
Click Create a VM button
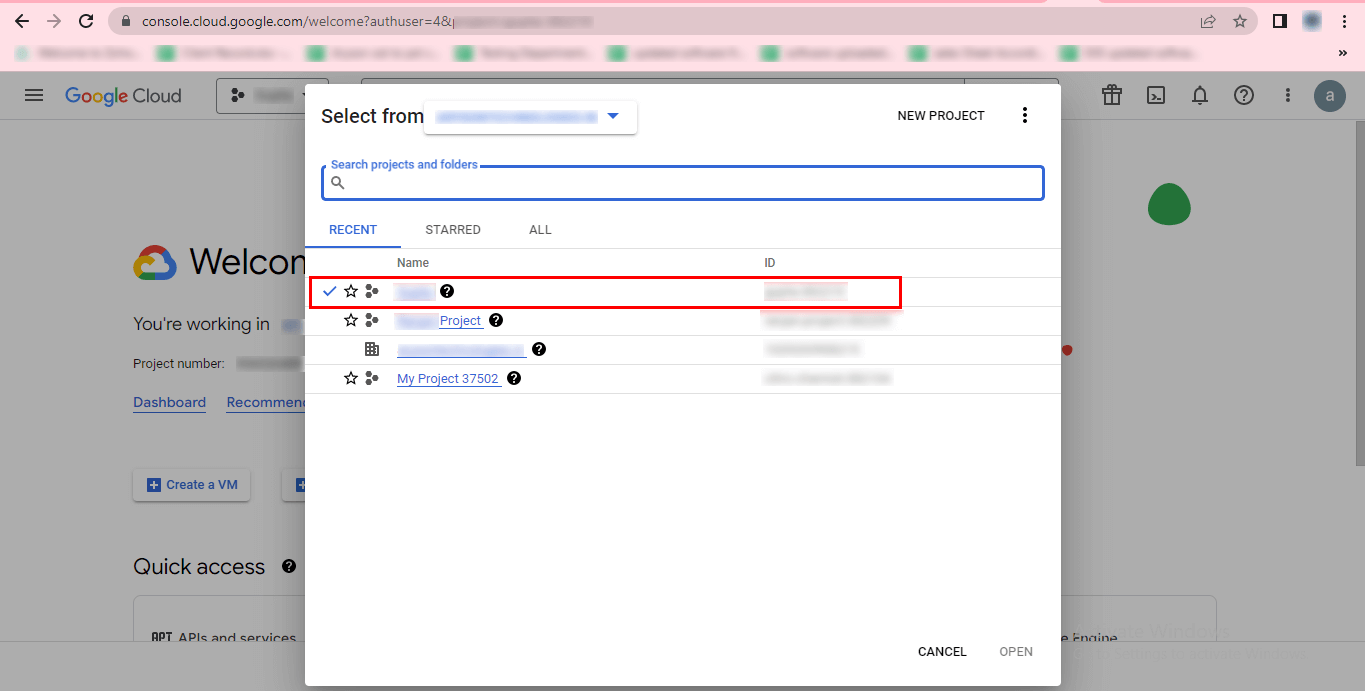[x=192, y=485]
